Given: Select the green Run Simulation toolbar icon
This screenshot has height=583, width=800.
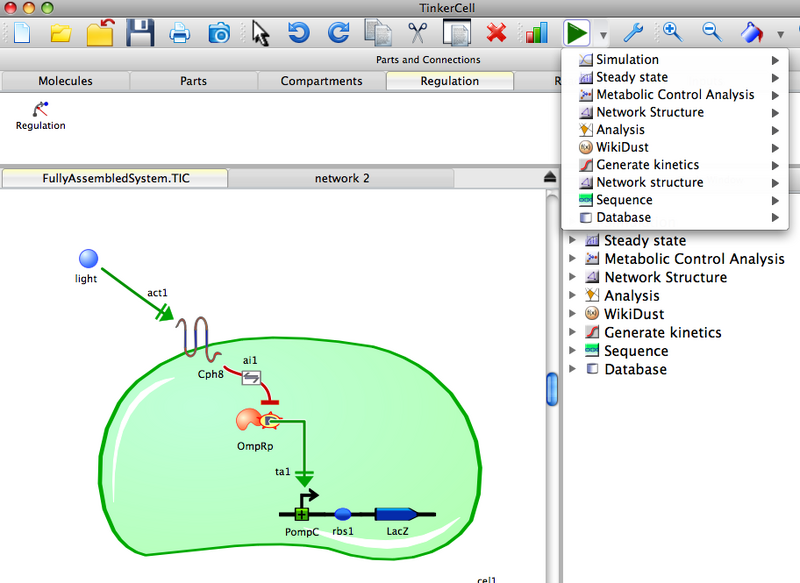Looking at the screenshot, I should click(x=576, y=33).
